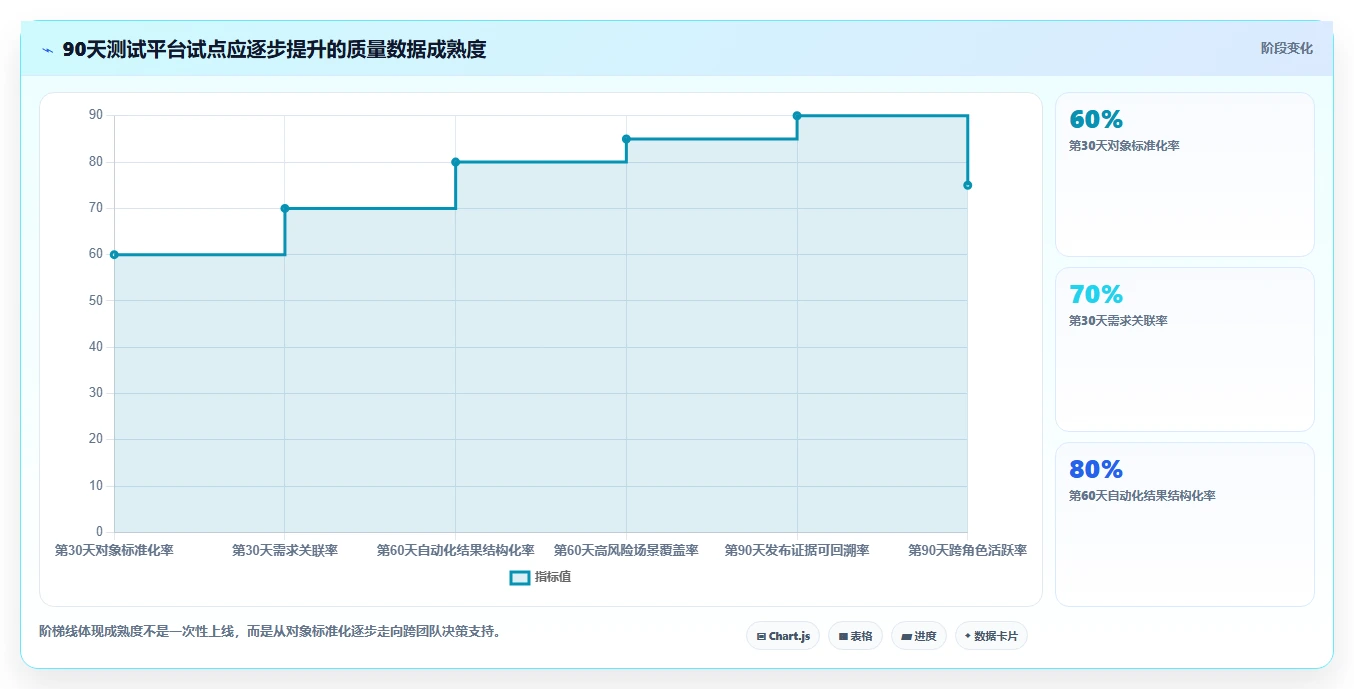
Task: Click the data point at value 70
Action: tap(285, 208)
